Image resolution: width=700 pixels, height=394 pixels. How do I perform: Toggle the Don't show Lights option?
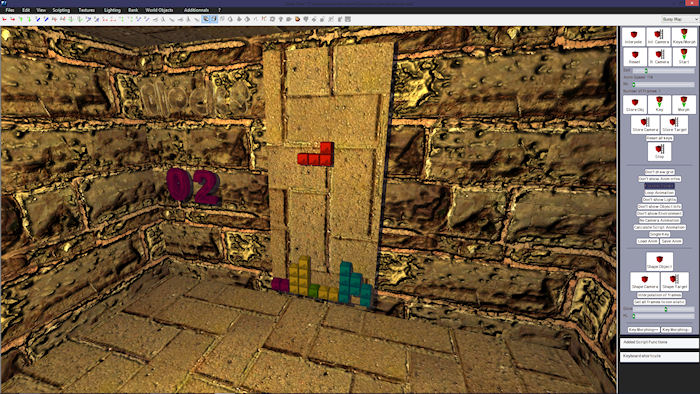click(659, 199)
